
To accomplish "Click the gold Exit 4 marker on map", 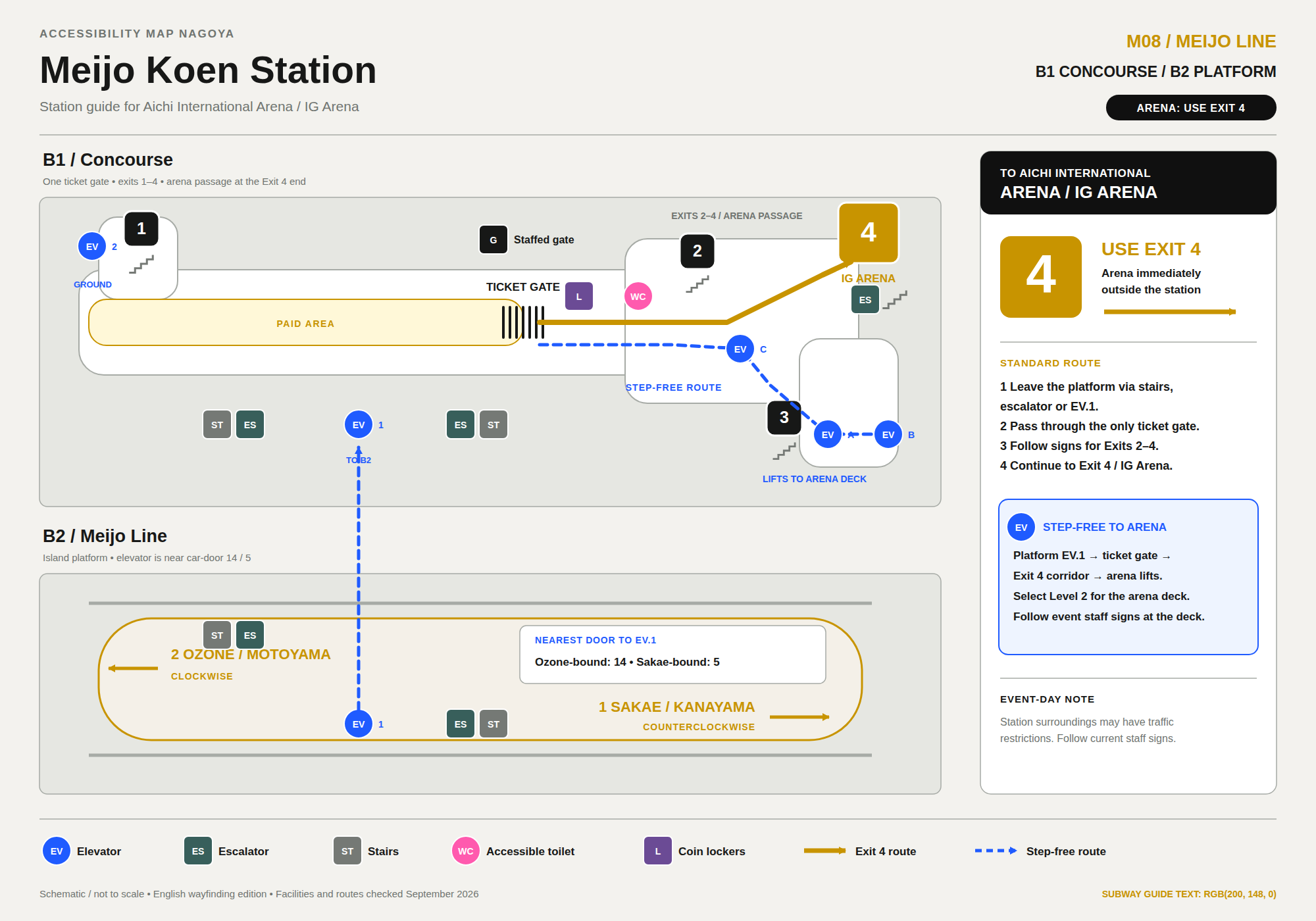I will [869, 233].
